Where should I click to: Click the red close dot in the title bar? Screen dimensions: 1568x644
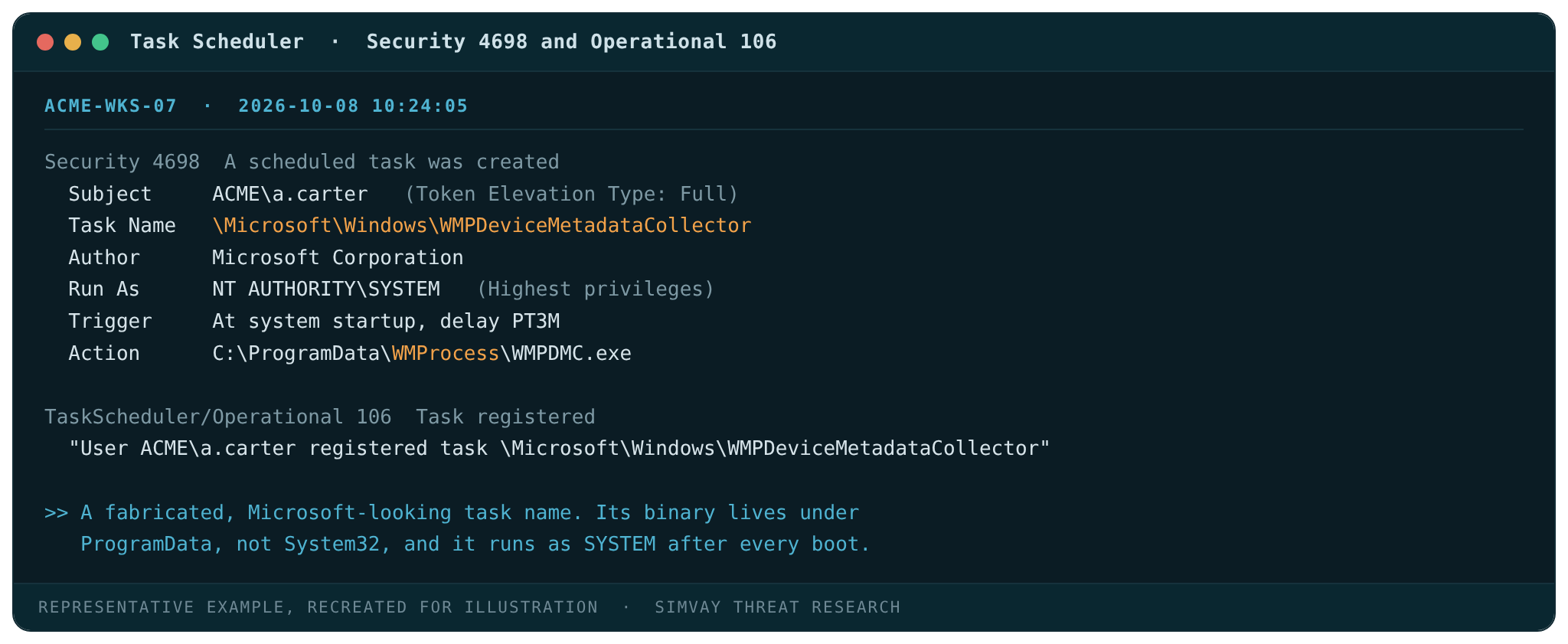(45, 42)
